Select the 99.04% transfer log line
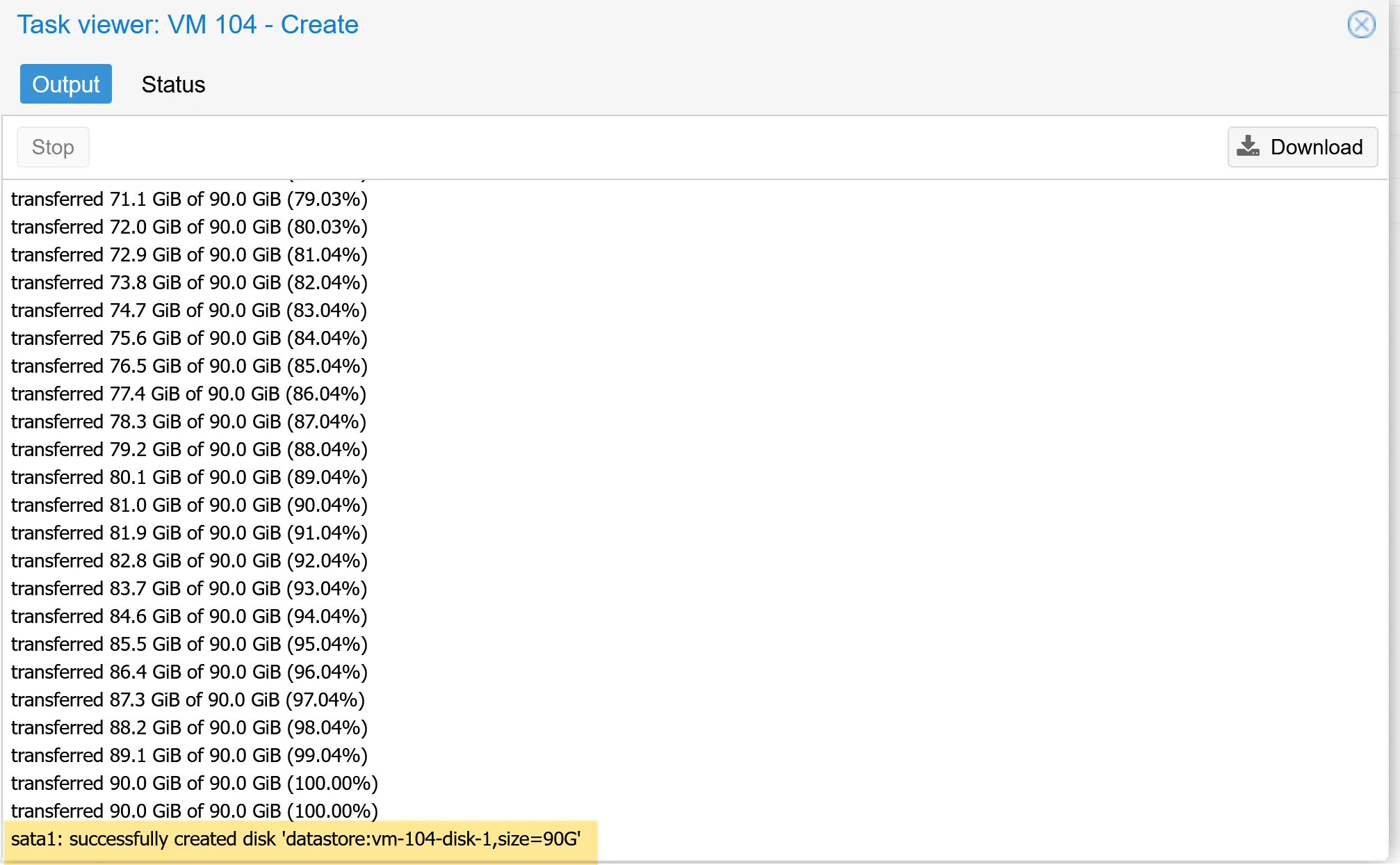The height and width of the screenshot is (865, 1400). pyautogui.click(x=189, y=755)
